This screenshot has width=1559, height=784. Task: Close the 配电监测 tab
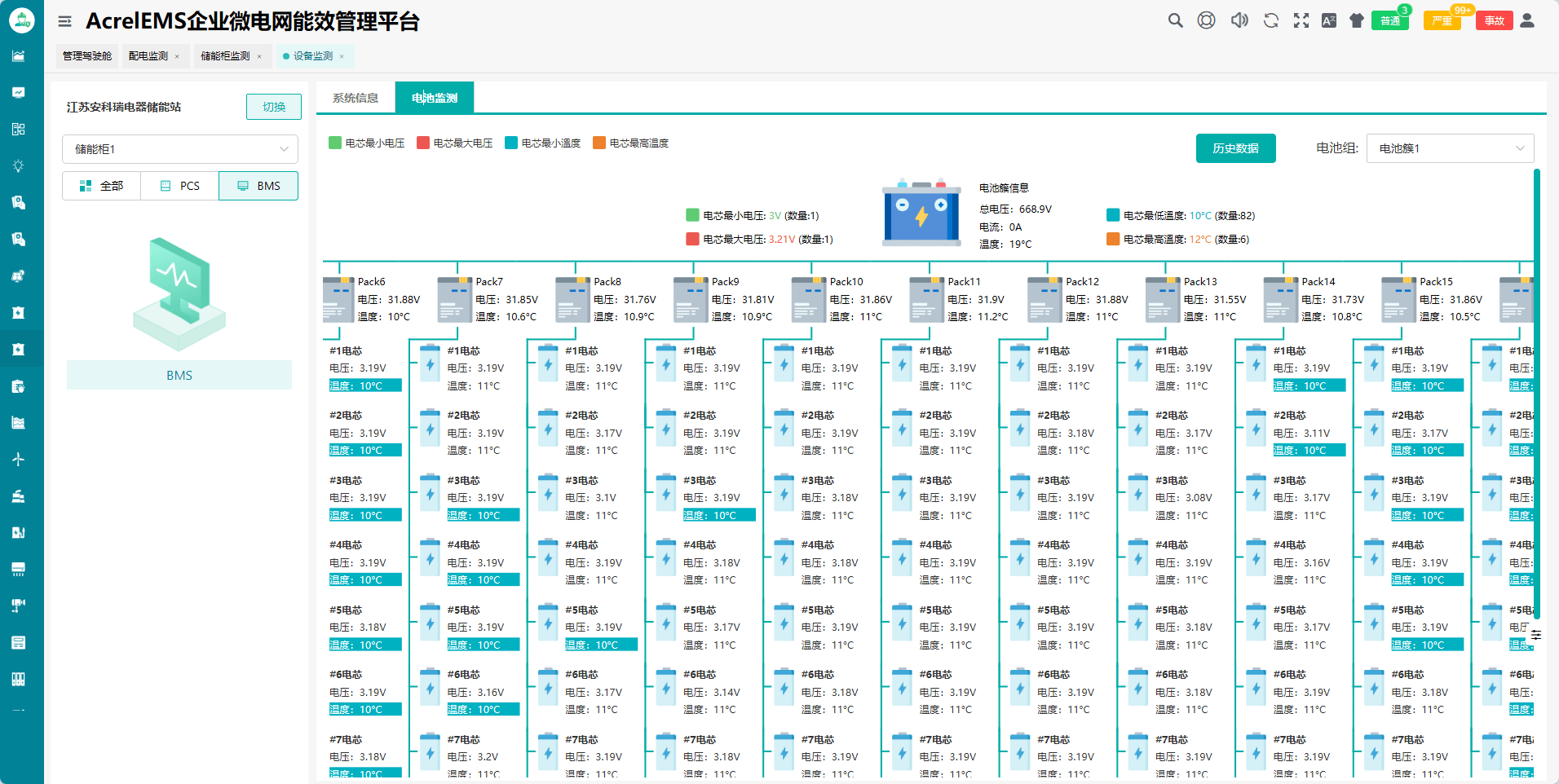click(x=177, y=56)
